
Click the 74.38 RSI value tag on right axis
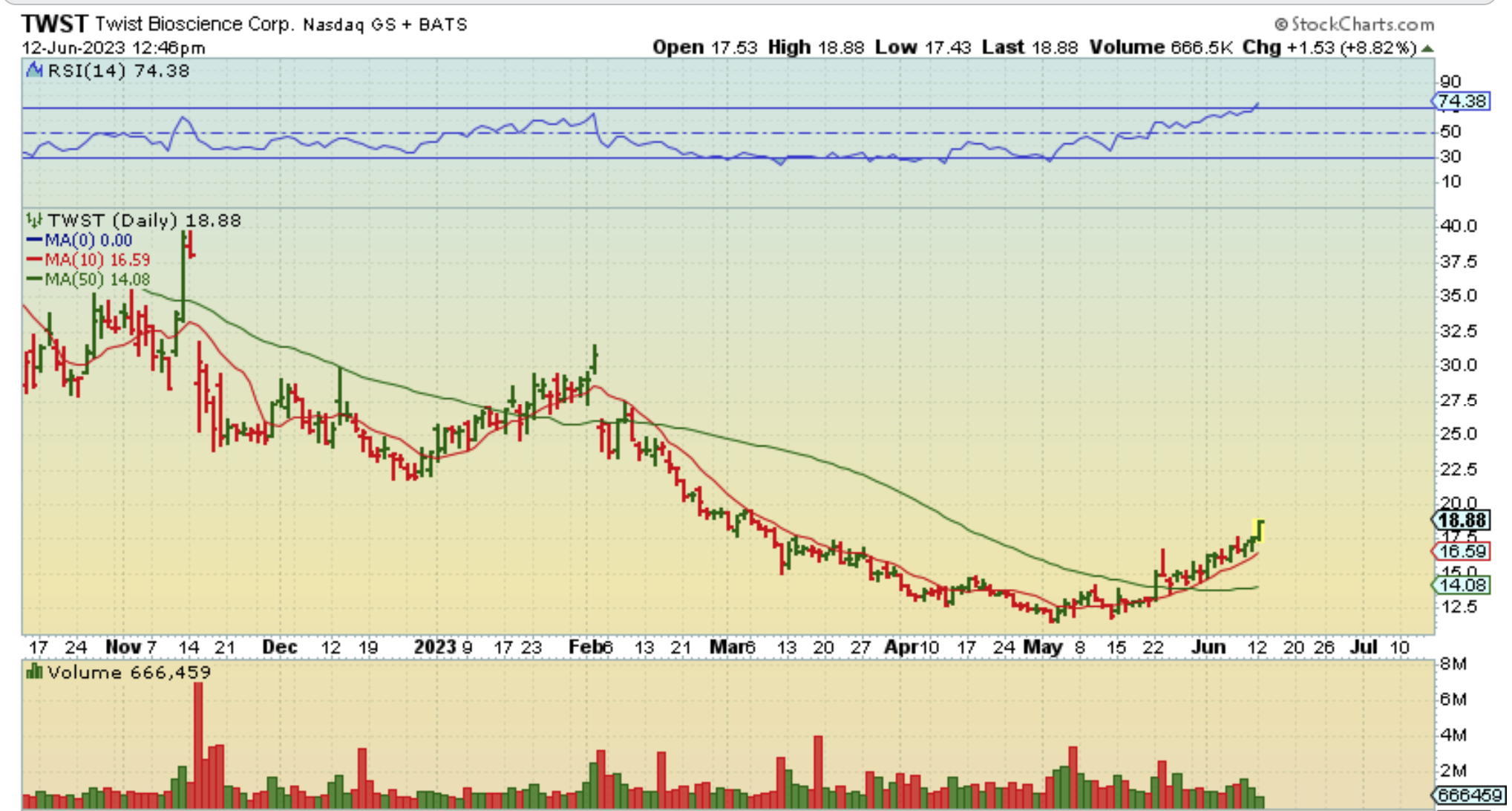click(x=1461, y=101)
